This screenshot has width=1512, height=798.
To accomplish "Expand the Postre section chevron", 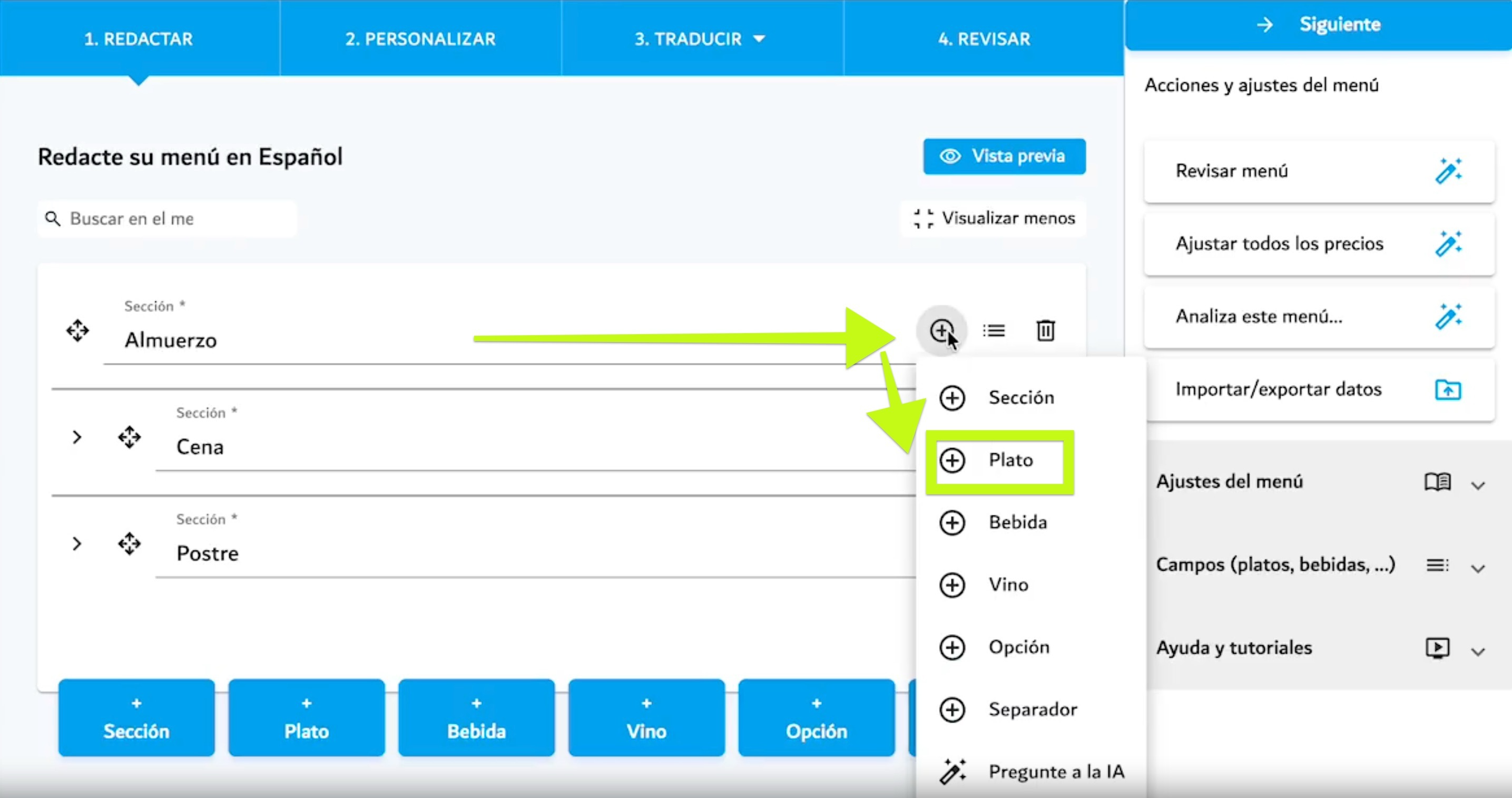I will pos(76,544).
